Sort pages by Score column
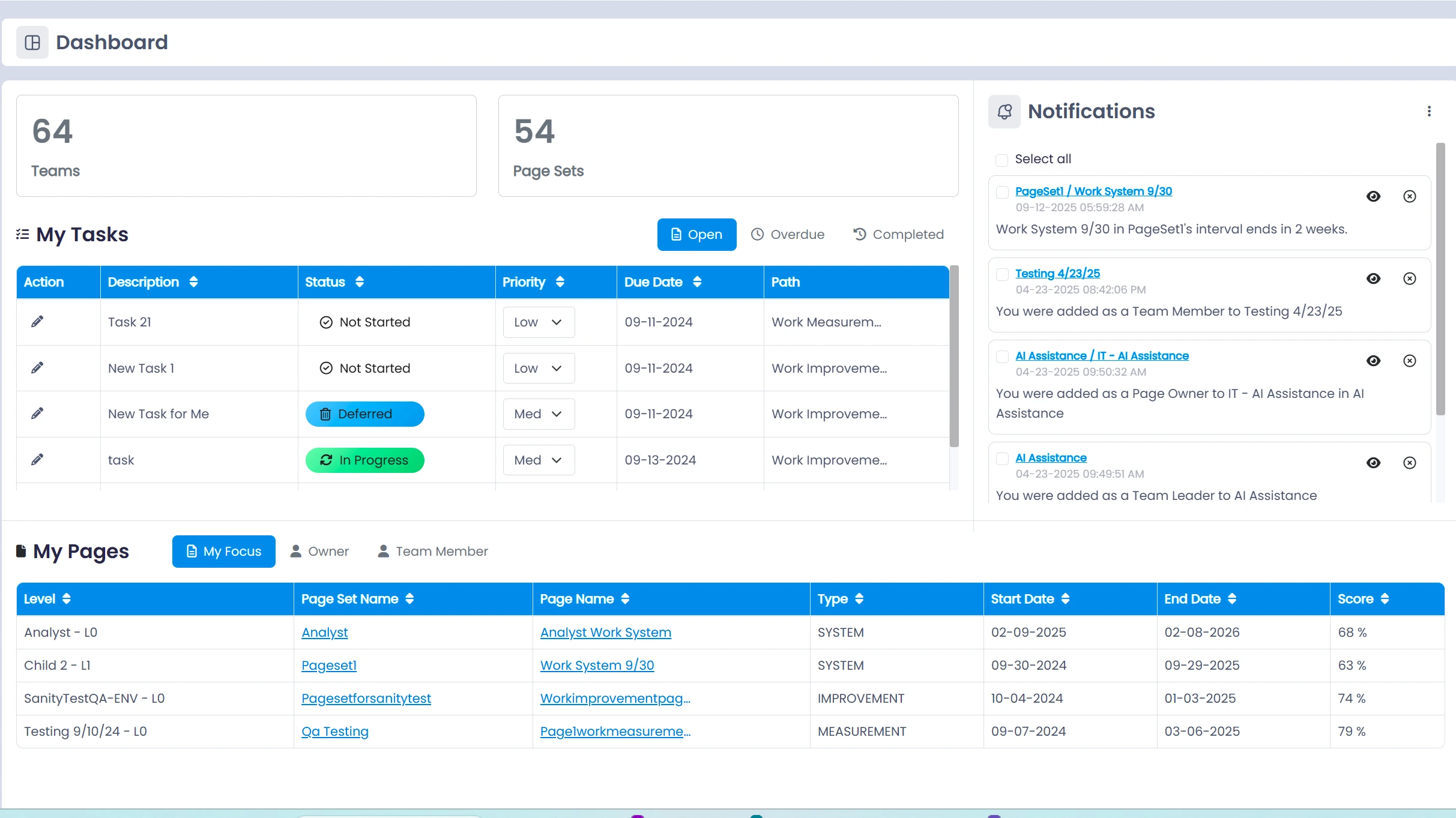 [1385, 599]
